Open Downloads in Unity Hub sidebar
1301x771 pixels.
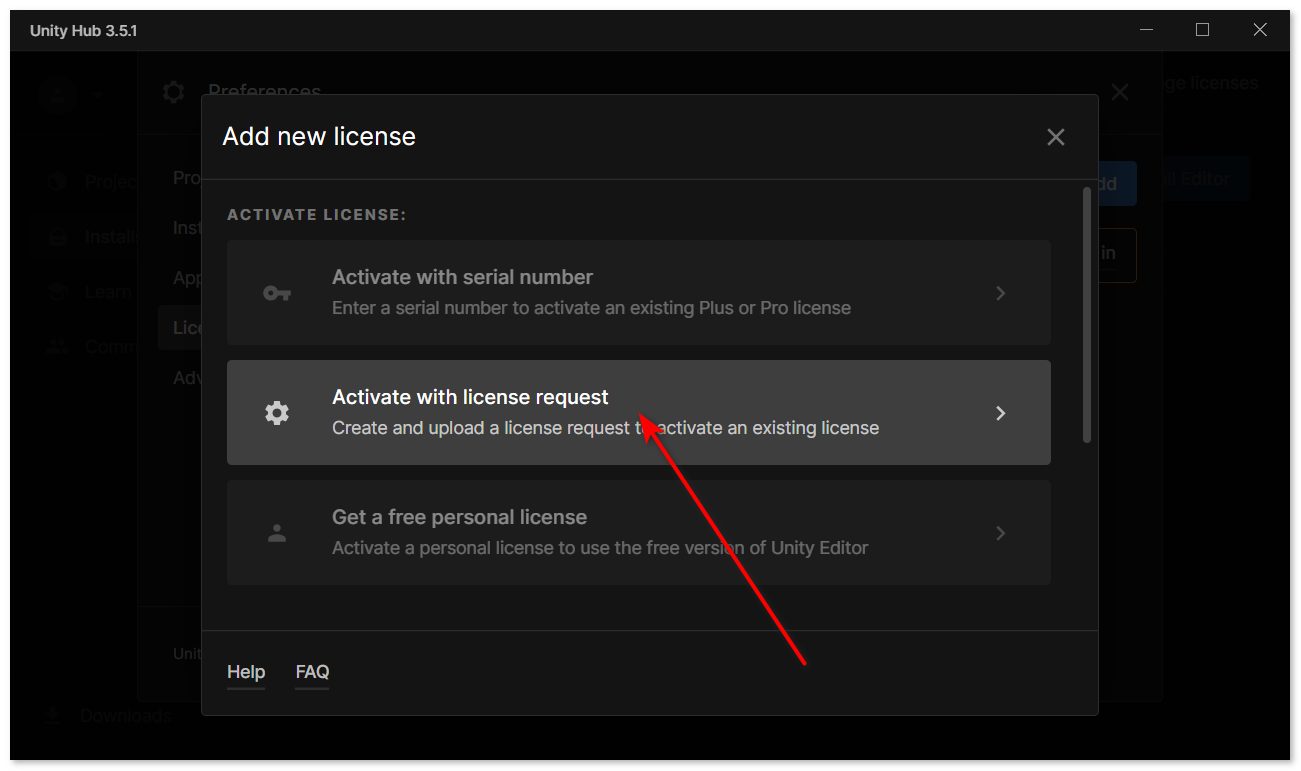(110, 716)
